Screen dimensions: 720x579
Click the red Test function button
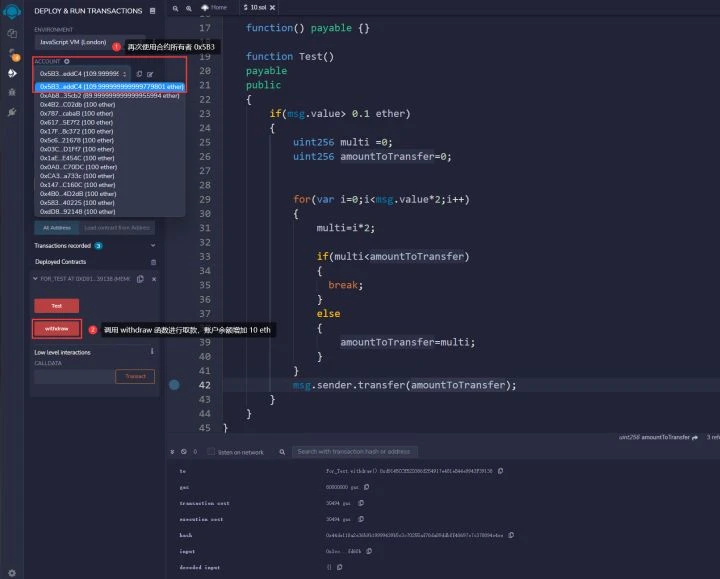pyautogui.click(x=56, y=306)
